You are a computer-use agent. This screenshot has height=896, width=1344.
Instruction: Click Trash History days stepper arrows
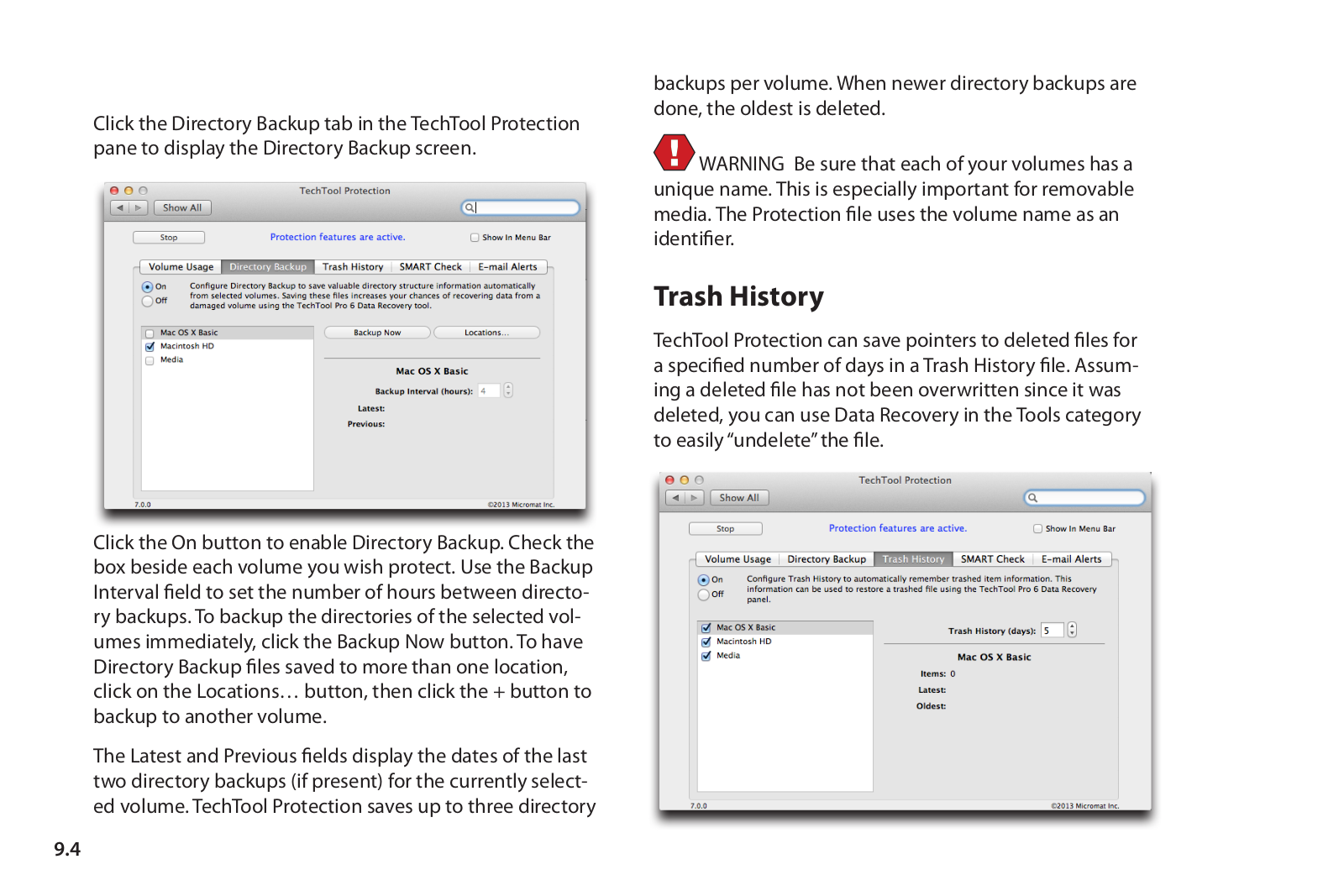[x=1072, y=630]
